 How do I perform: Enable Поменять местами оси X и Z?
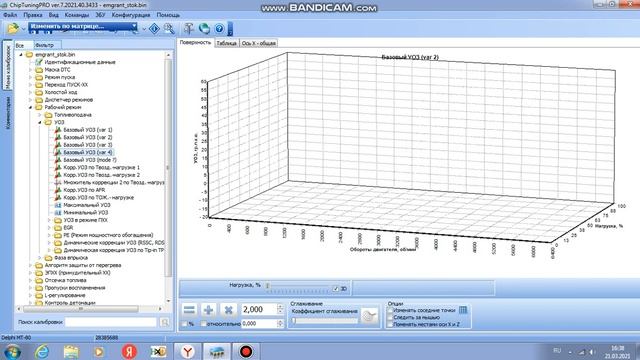[390, 324]
